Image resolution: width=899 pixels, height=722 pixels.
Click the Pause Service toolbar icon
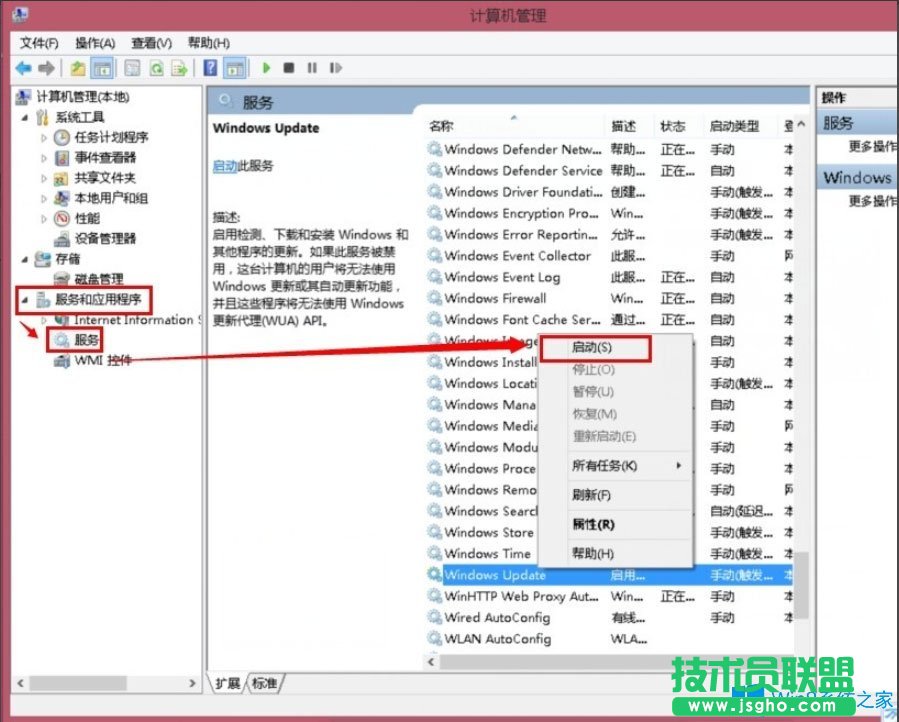(x=312, y=68)
